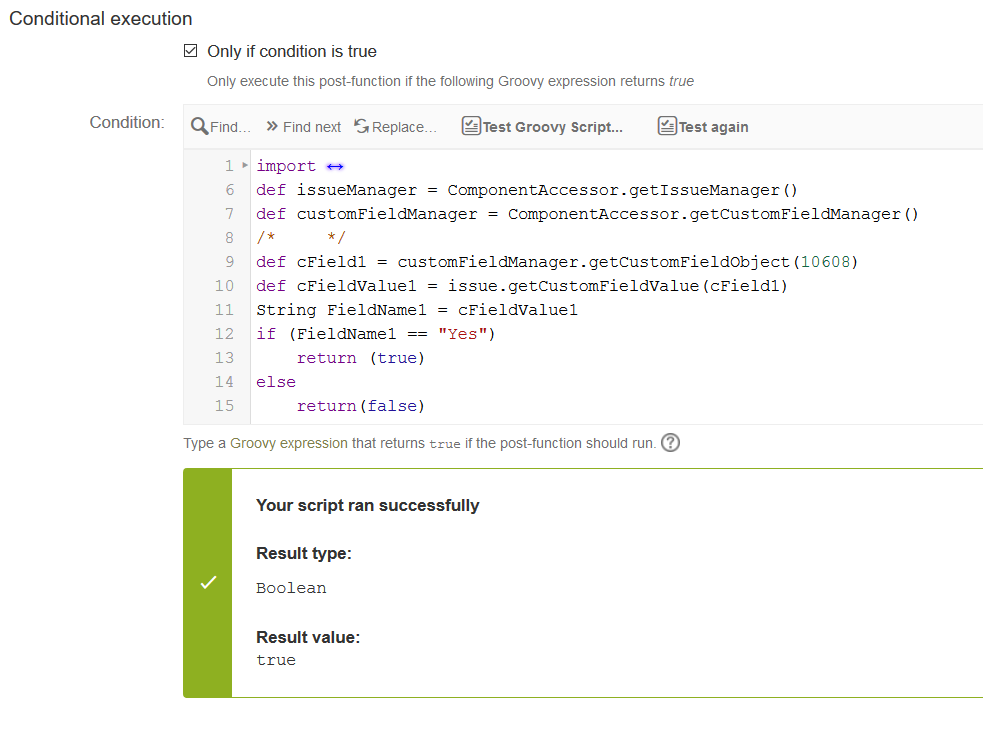Place cursor on the return(false) line
Viewport: 983px width, 734px height.
(x=360, y=406)
